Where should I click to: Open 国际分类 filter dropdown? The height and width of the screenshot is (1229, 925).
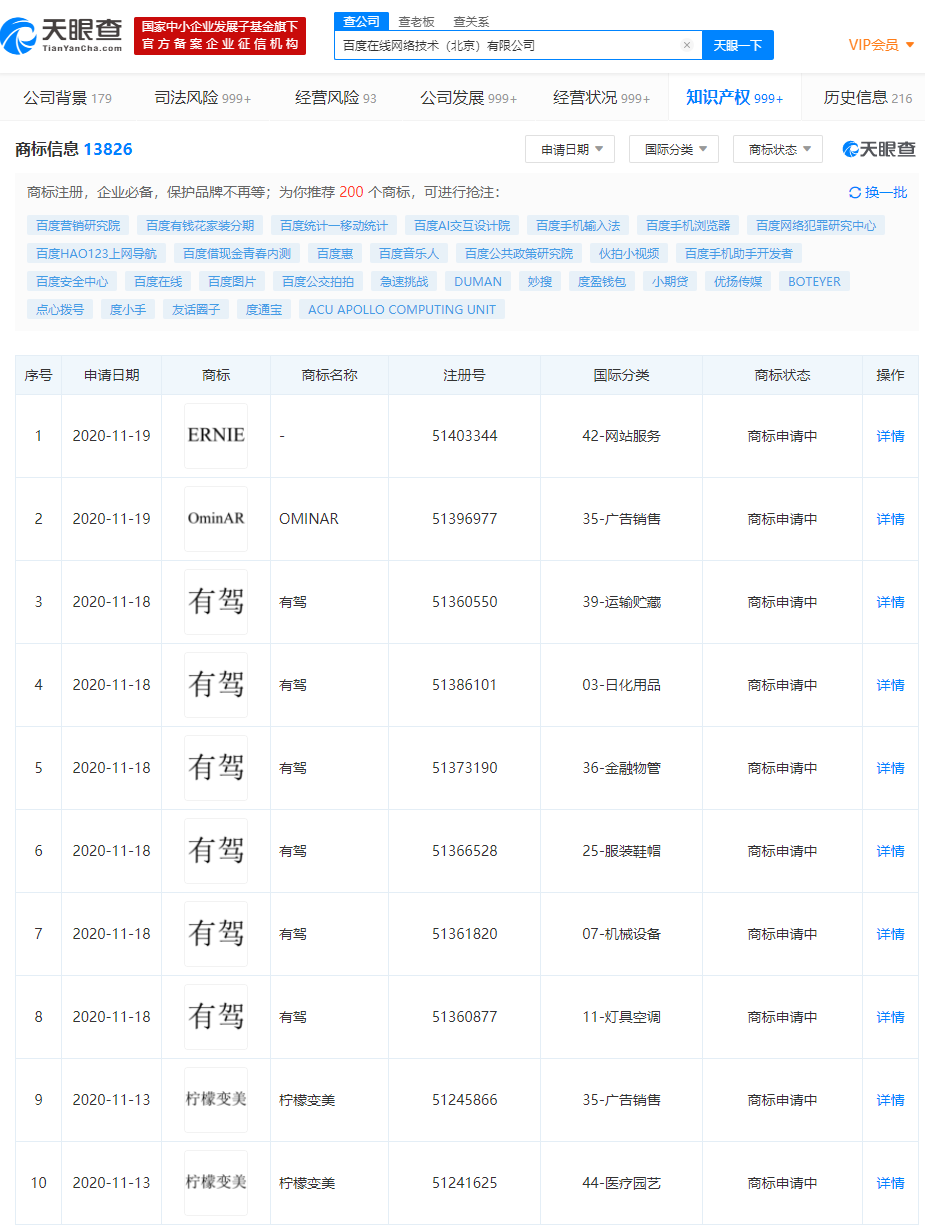click(x=674, y=149)
